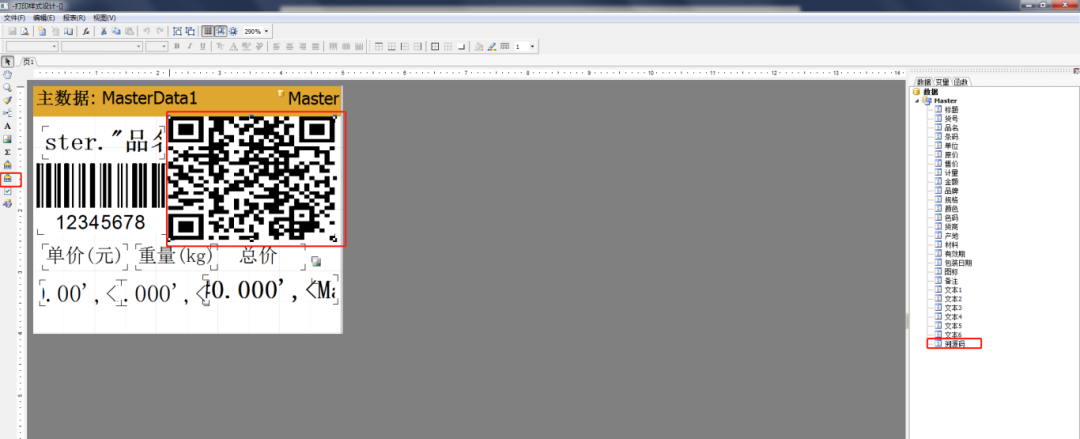This screenshot has width=1080, height=439.
Task: Click the Ungroup objects icon
Action: point(190,32)
